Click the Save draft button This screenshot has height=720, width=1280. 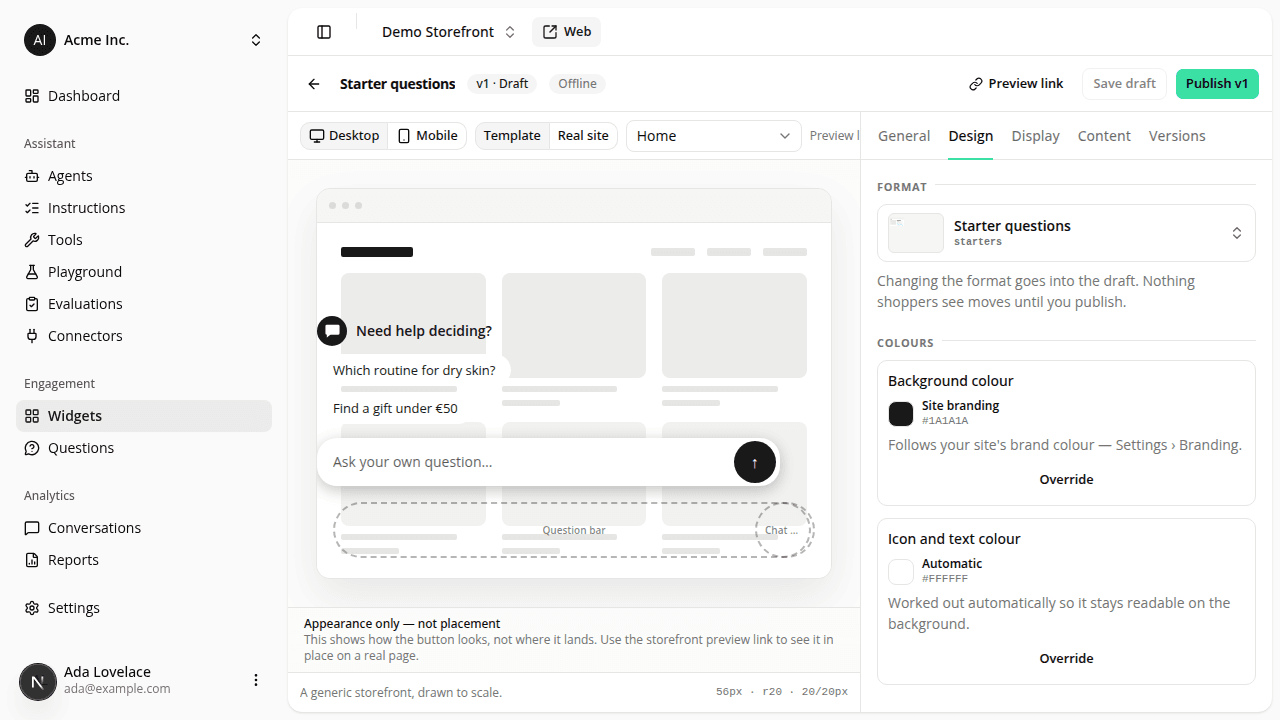click(x=1124, y=84)
